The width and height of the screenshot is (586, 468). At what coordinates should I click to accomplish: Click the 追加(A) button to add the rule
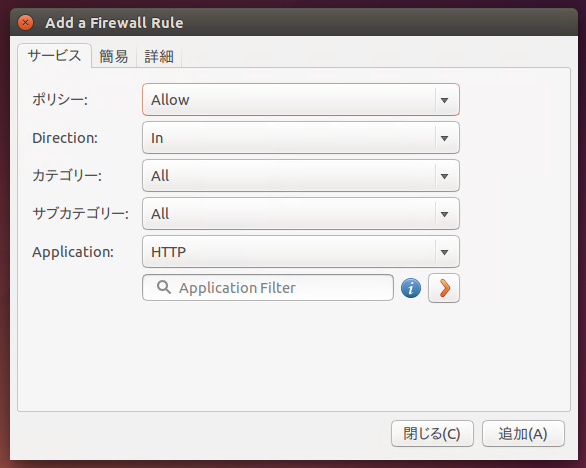pos(523,434)
